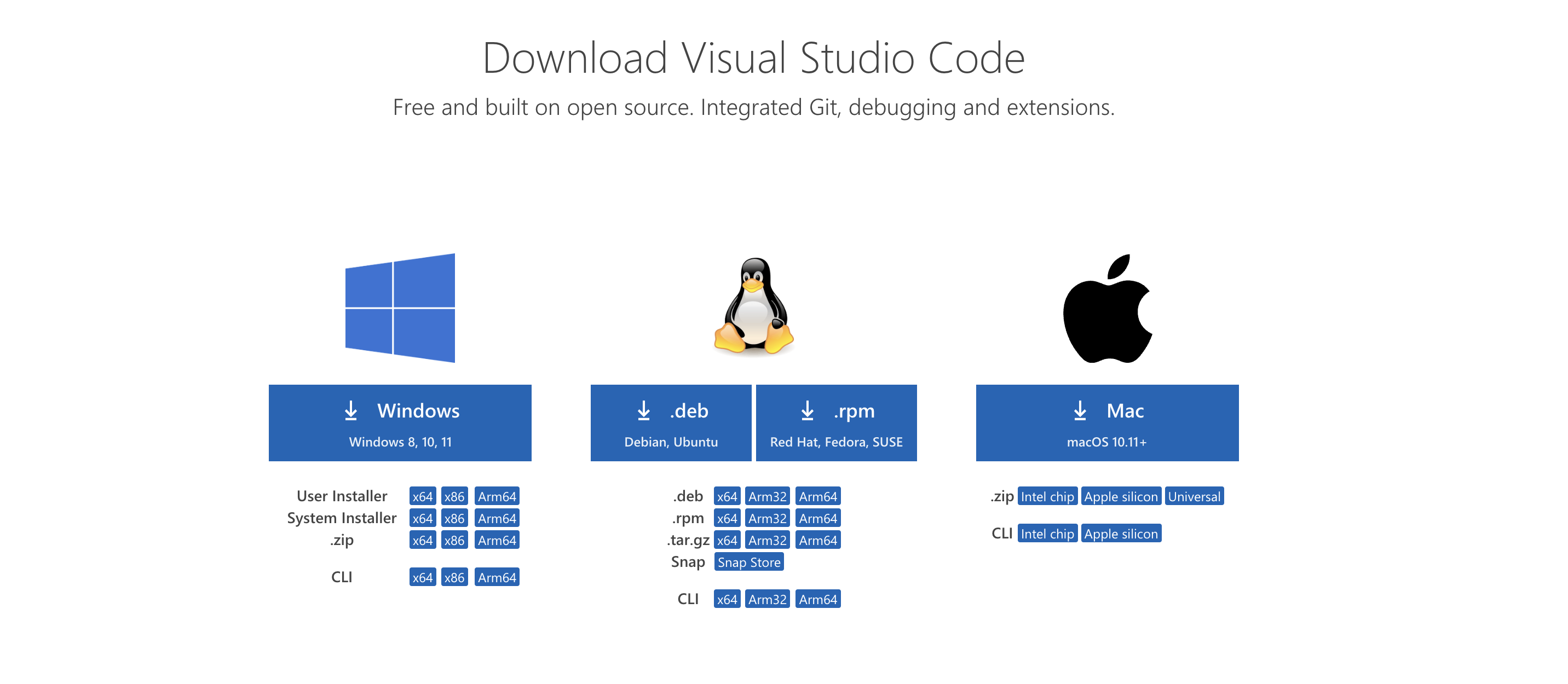1568x684 pixels.
Task: Click the Apple logo icon
Action: point(1107,309)
